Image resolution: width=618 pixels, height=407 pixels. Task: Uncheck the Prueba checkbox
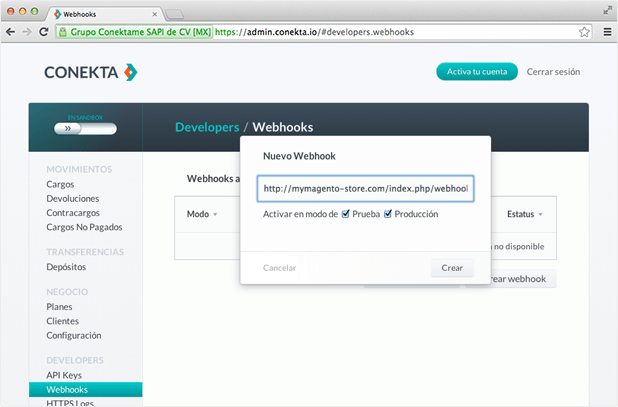pos(346,214)
